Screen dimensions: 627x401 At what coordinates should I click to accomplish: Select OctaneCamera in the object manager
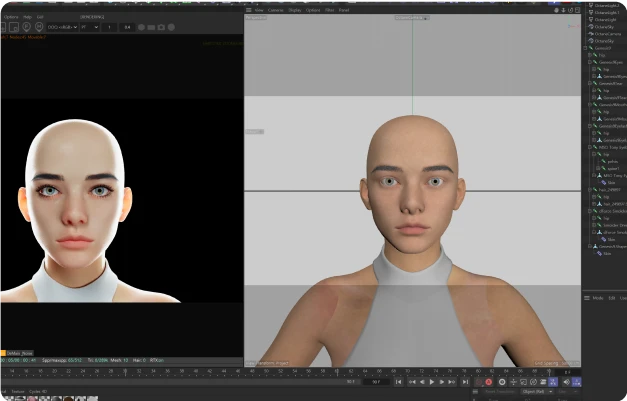pyautogui.click(x=608, y=34)
